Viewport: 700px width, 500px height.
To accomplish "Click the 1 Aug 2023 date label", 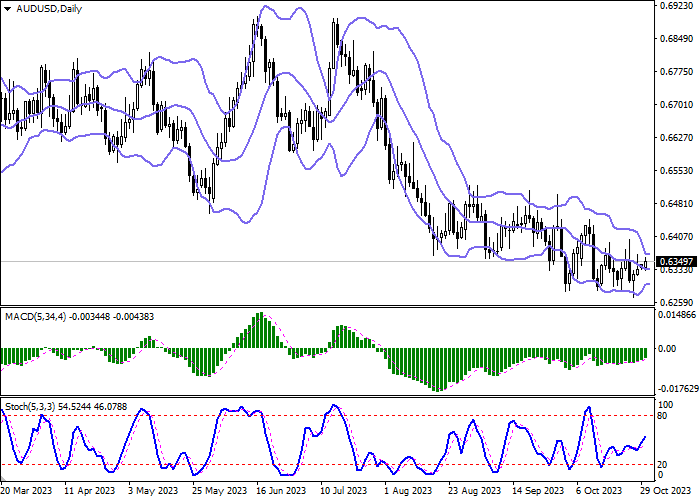I will click(408, 491).
